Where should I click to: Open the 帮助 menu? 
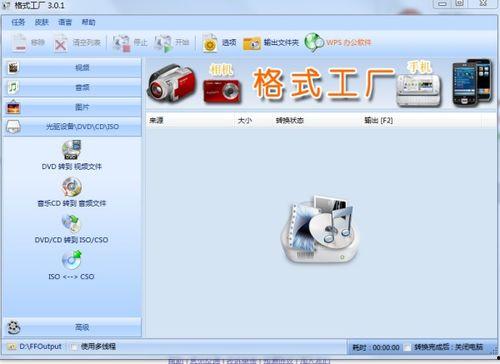(x=88, y=22)
